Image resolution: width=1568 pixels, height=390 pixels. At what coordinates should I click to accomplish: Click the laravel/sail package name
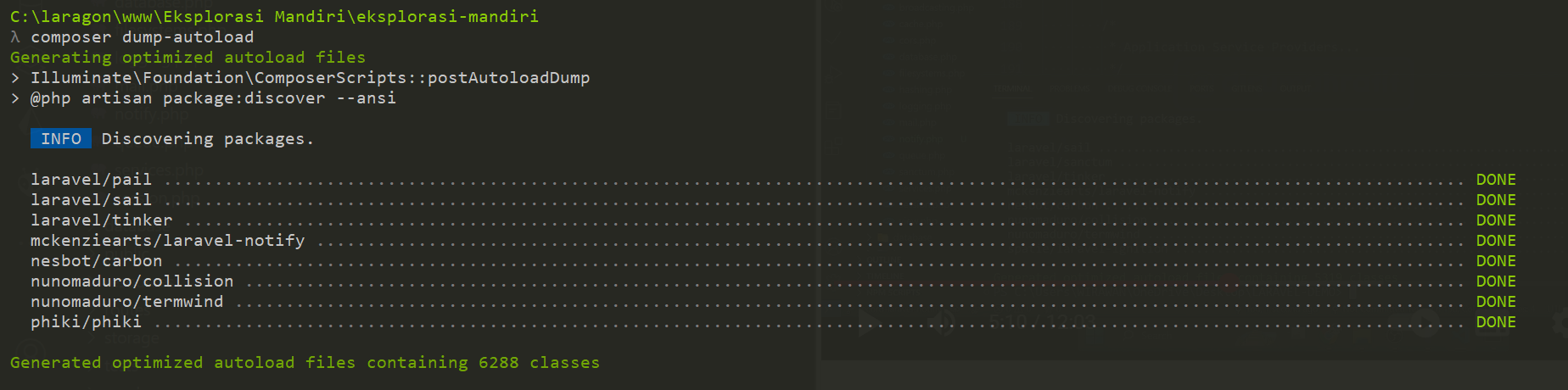[x=91, y=200]
